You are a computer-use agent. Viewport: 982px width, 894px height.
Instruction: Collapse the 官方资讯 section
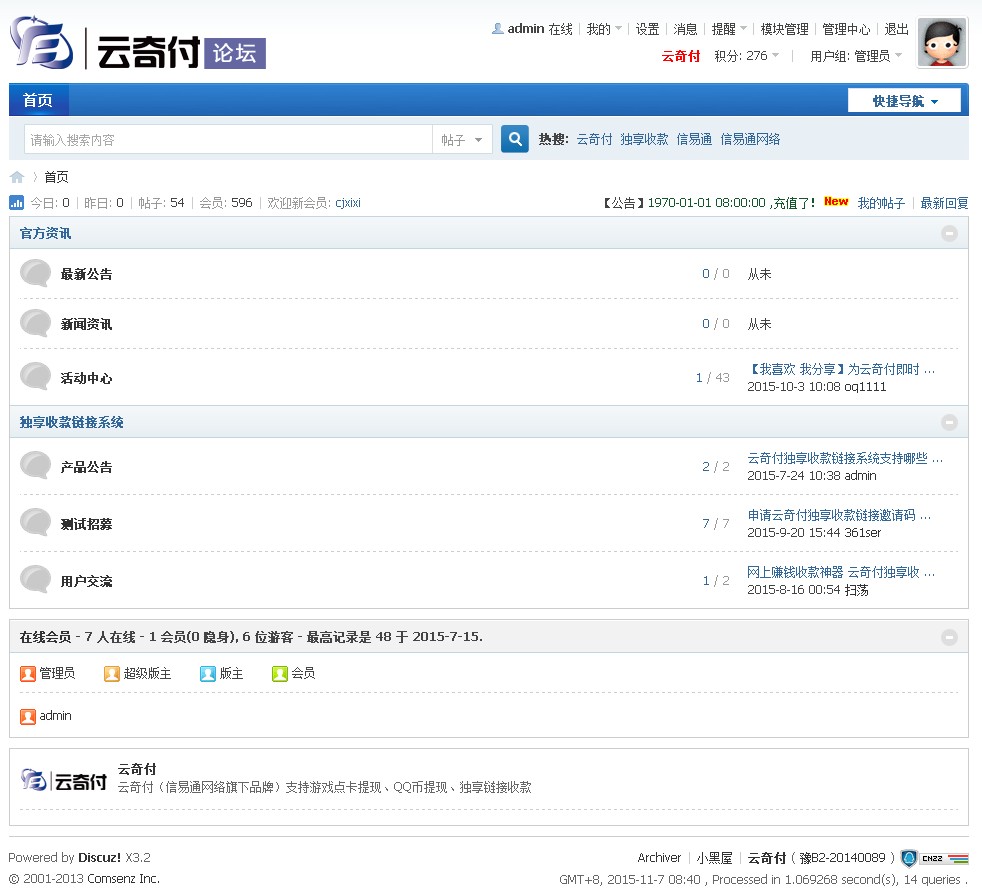point(949,233)
